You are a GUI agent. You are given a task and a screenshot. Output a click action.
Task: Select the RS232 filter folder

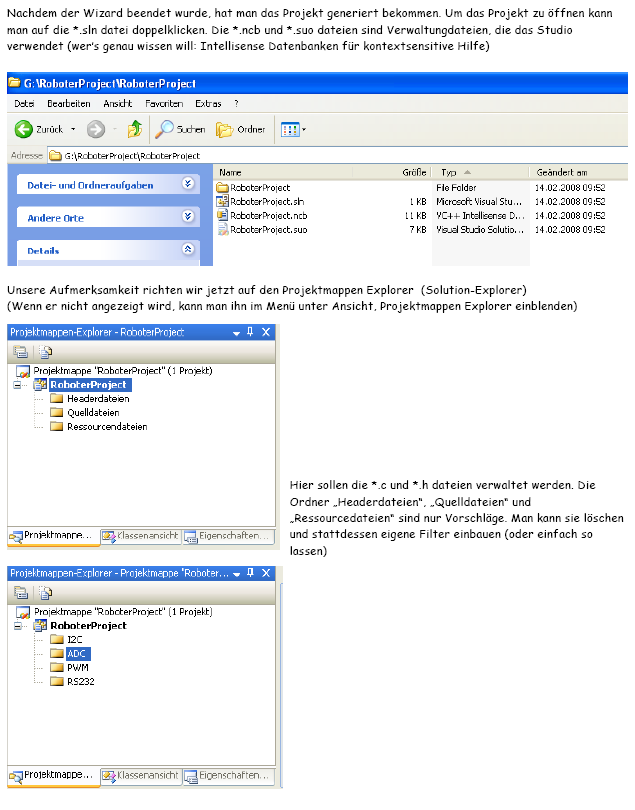[80, 682]
